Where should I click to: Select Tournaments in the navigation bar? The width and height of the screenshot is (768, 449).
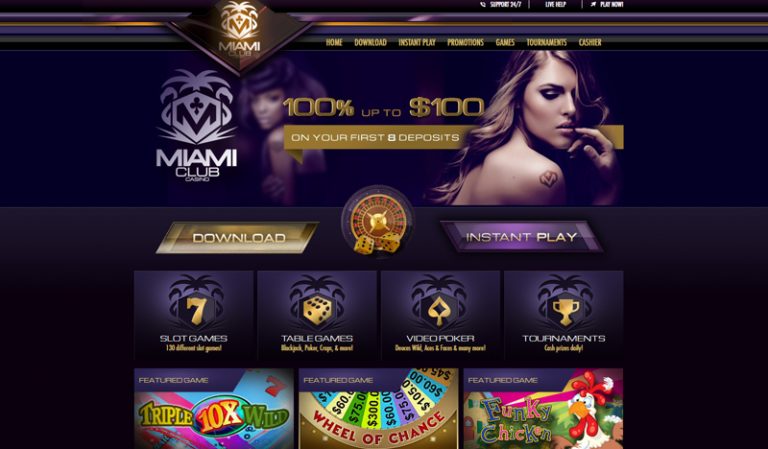click(547, 42)
